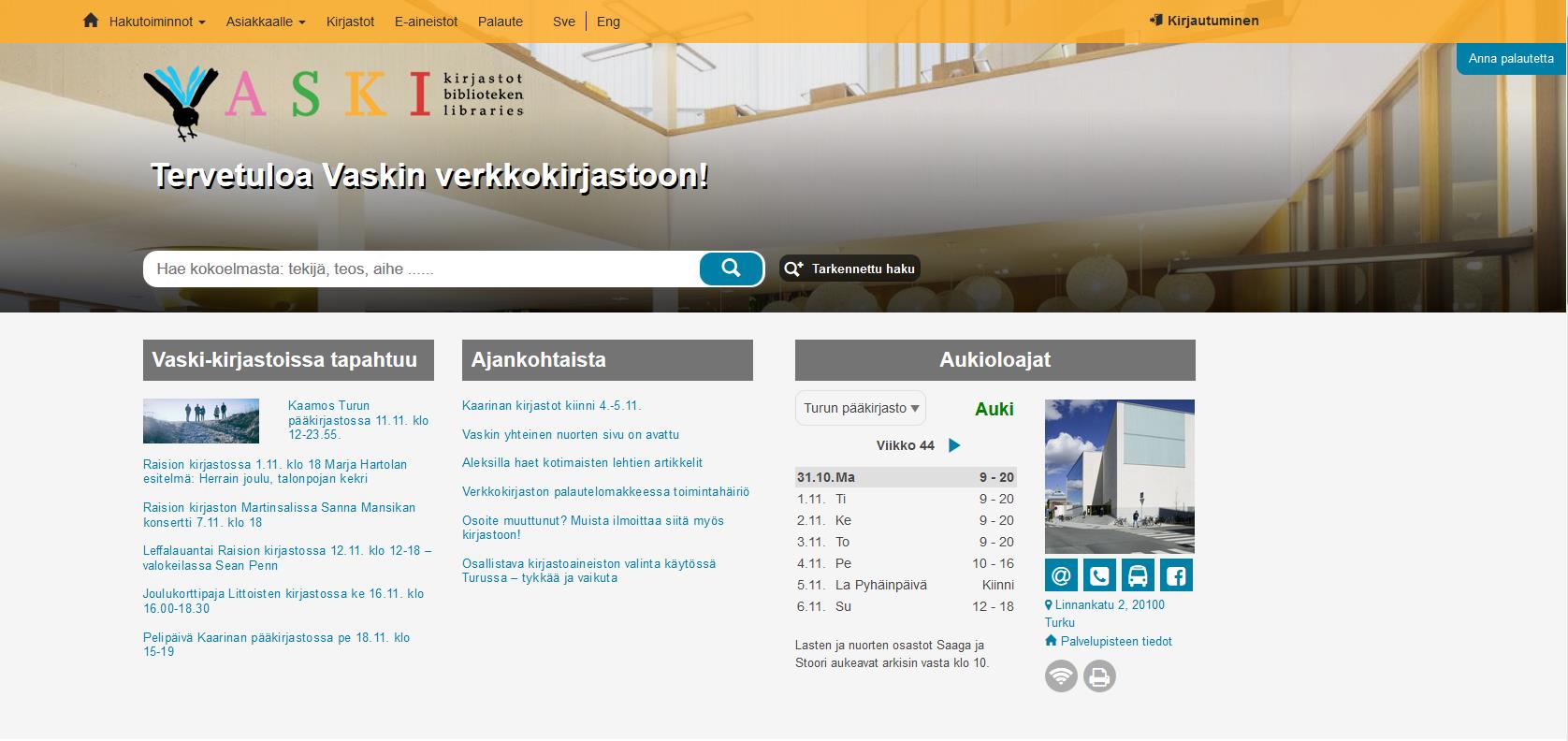Go to the home icon in navbar
This screenshot has height=741, width=1568.
(x=91, y=21)
